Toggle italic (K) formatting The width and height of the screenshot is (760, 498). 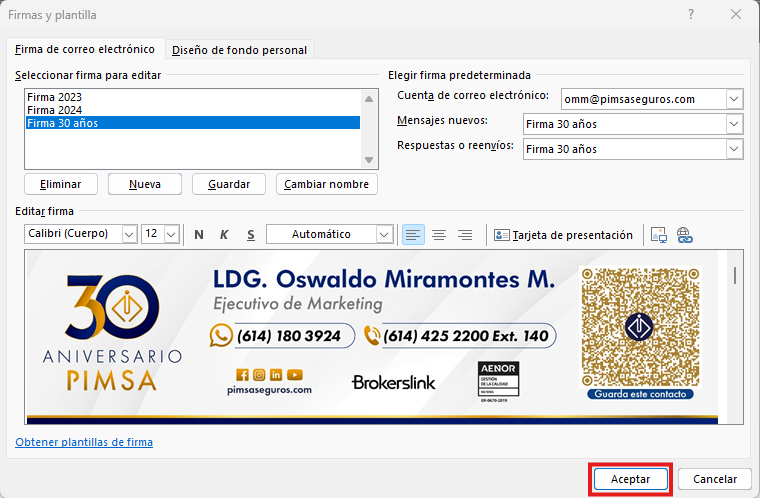224,235
